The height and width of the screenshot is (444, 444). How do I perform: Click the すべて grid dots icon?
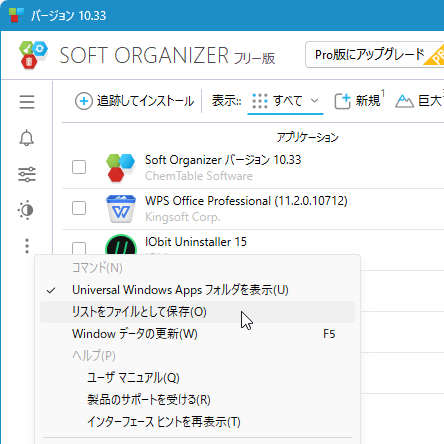coord(260,101)
